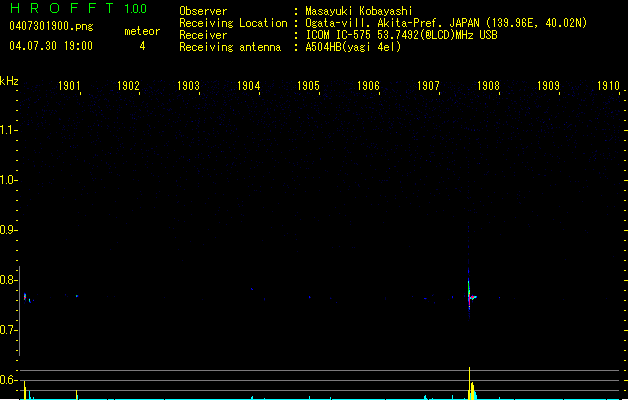Click the 0.6 kHz frequency label
The width and height of the screenshot is (629, 400).
tap(7, 380)
